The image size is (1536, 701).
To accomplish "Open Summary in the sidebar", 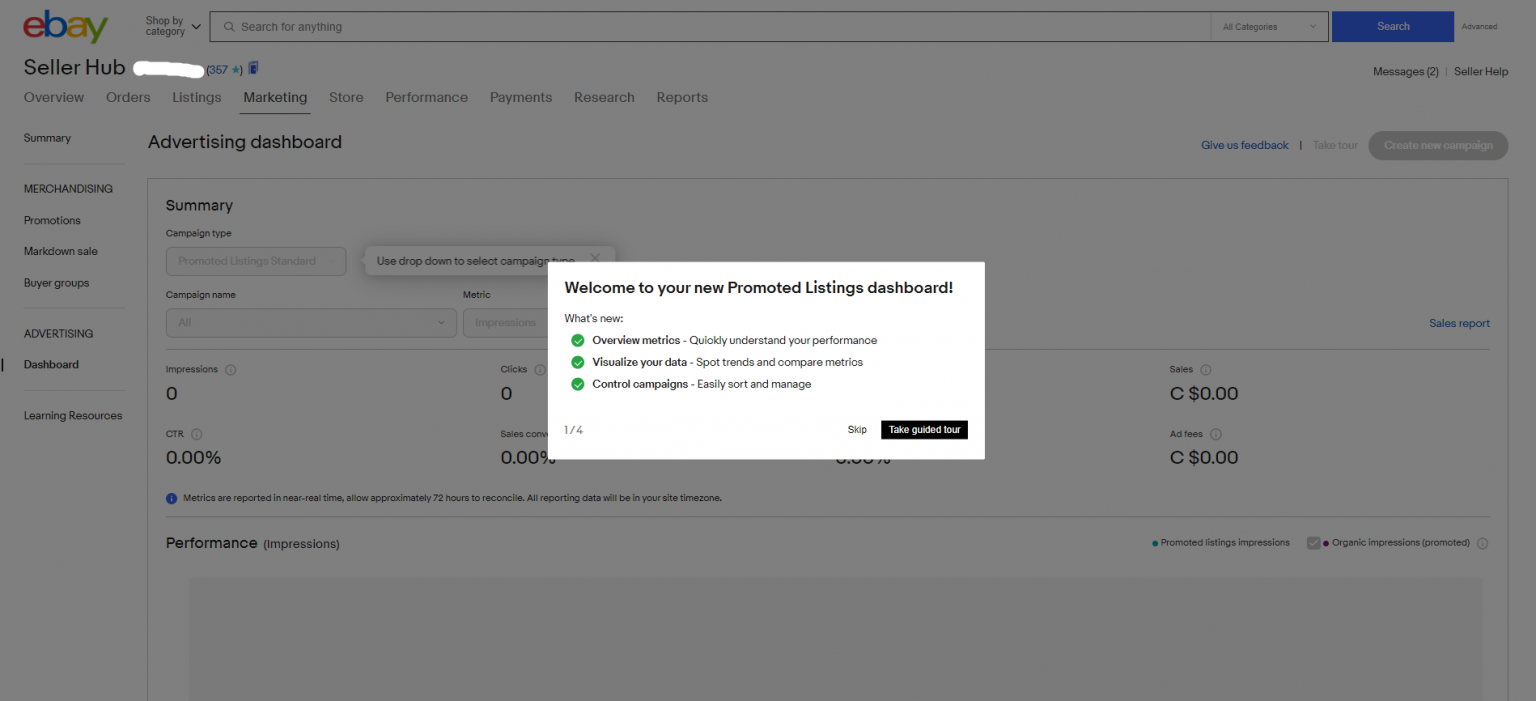I will [47, 139].
